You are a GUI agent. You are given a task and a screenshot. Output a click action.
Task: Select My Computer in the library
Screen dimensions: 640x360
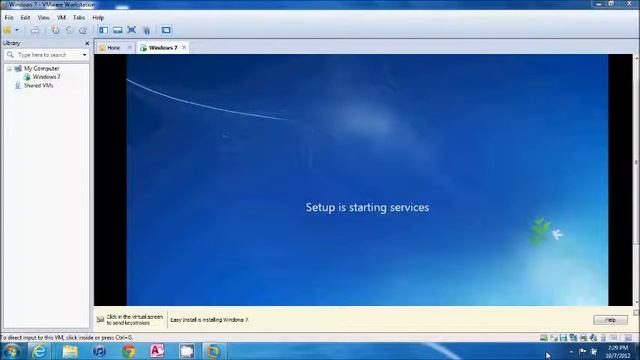(41, 69)
